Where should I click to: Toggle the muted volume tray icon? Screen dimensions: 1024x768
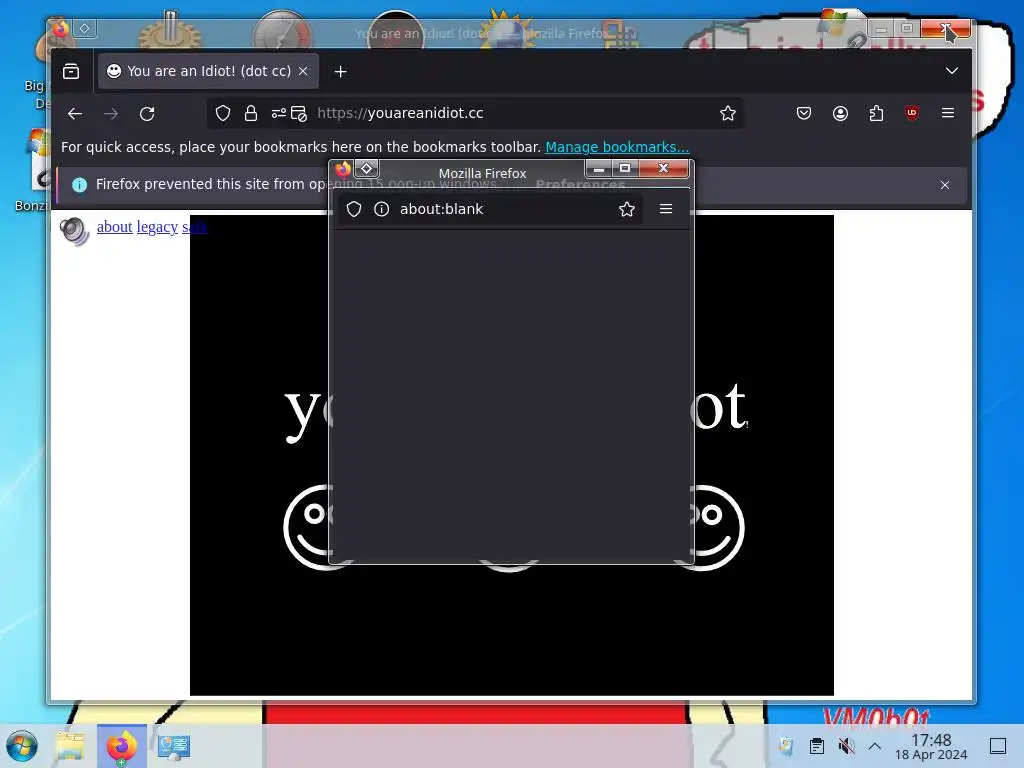(846, 746)
